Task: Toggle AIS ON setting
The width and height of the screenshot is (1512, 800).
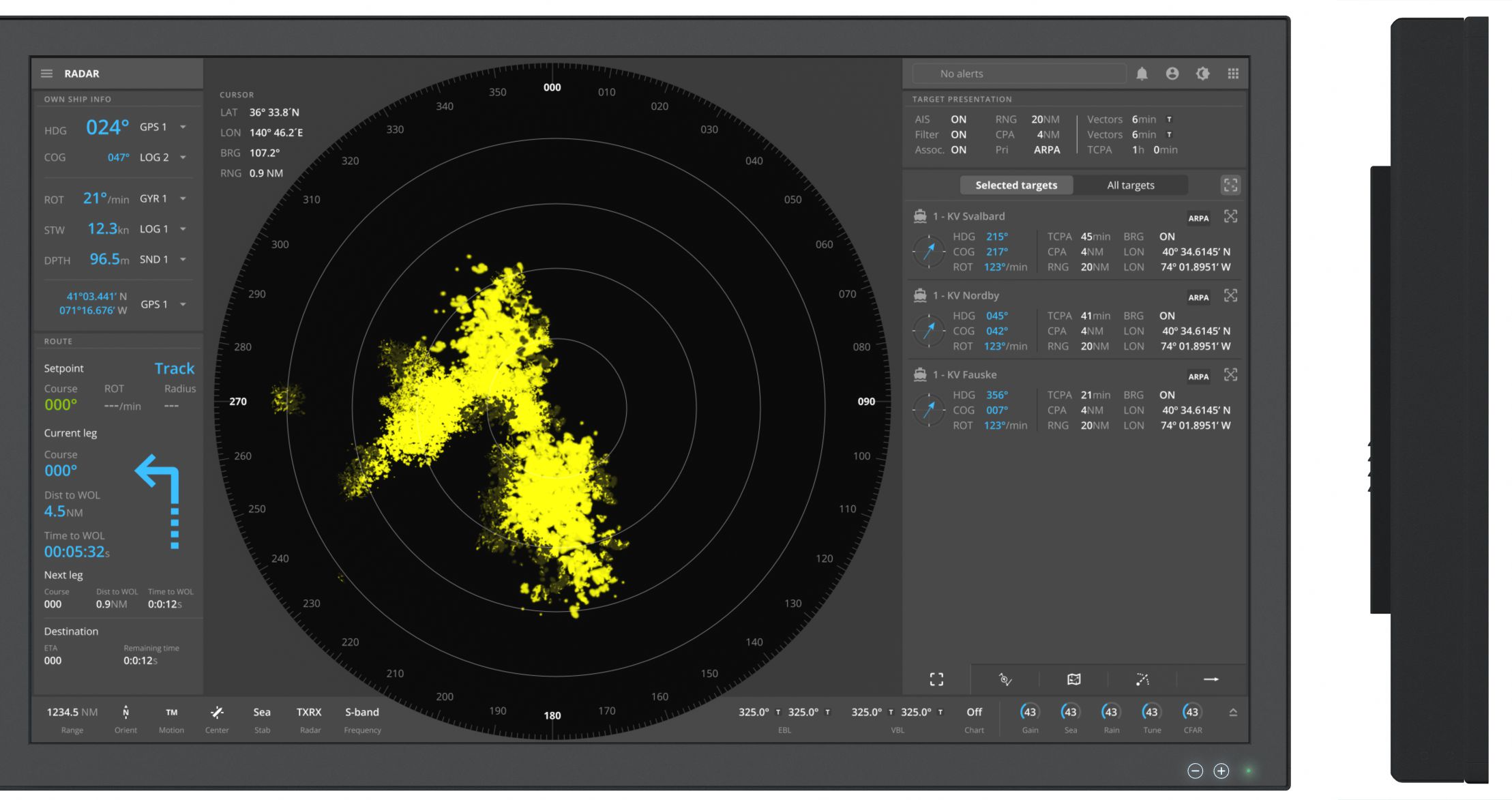Action: (958, 119)
